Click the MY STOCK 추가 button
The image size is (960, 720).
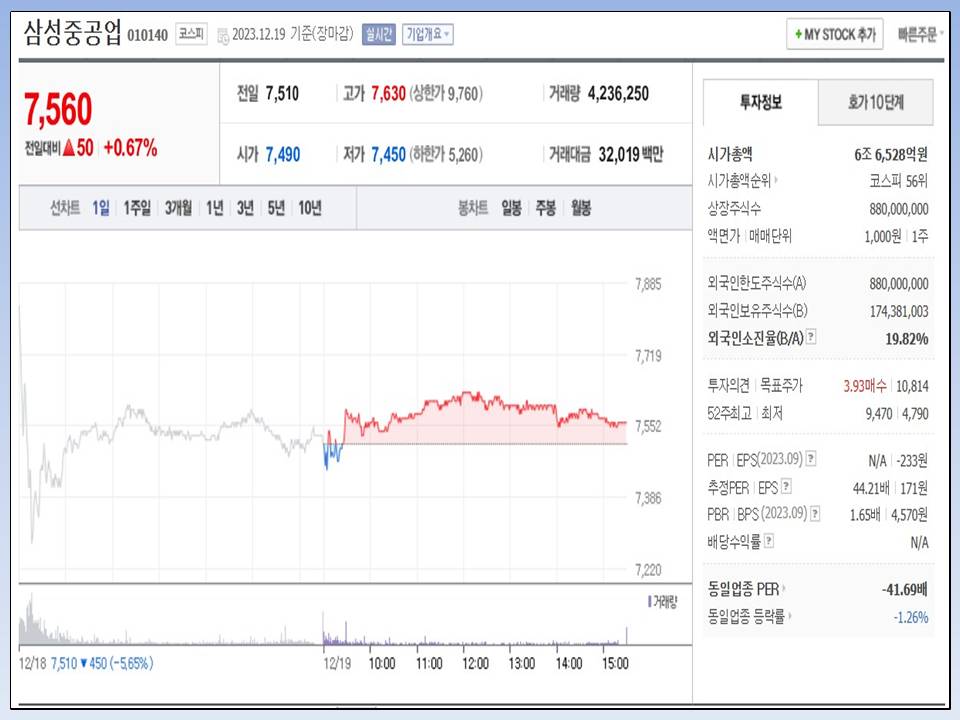pos(834,34)
